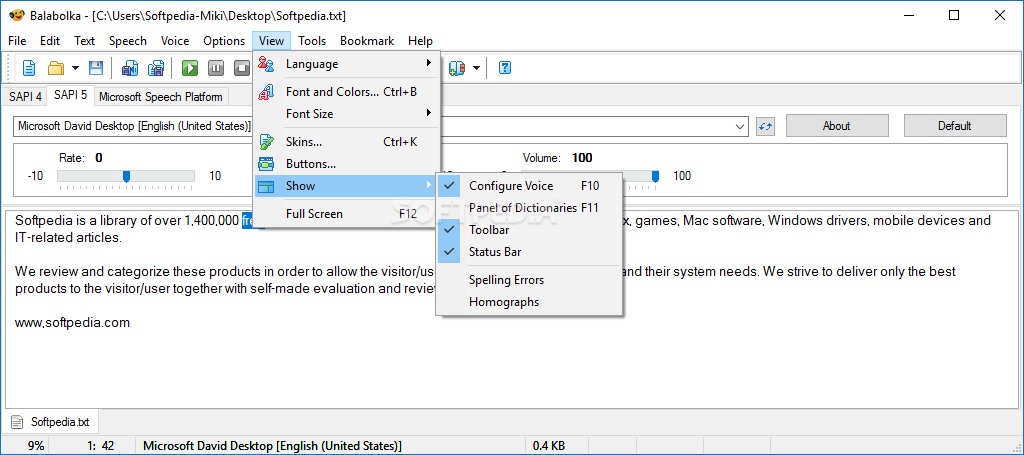Click the Volume slider handle
The height and width of the screenshot is (455, 1024).
[655, 176]
